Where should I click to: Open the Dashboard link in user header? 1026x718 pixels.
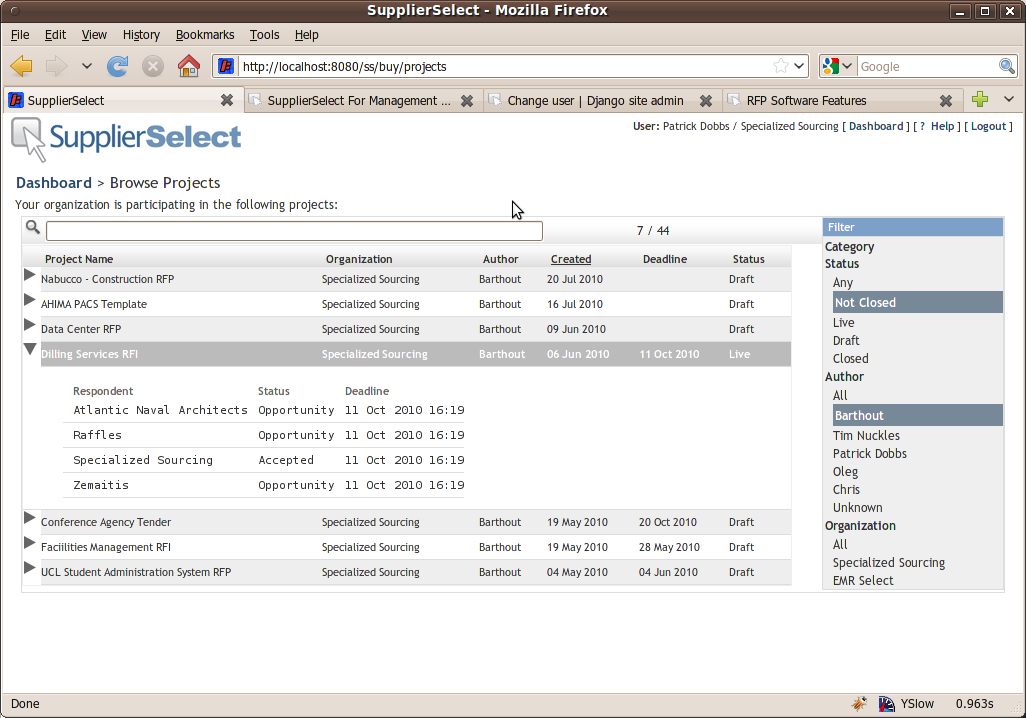coord(876,126)
